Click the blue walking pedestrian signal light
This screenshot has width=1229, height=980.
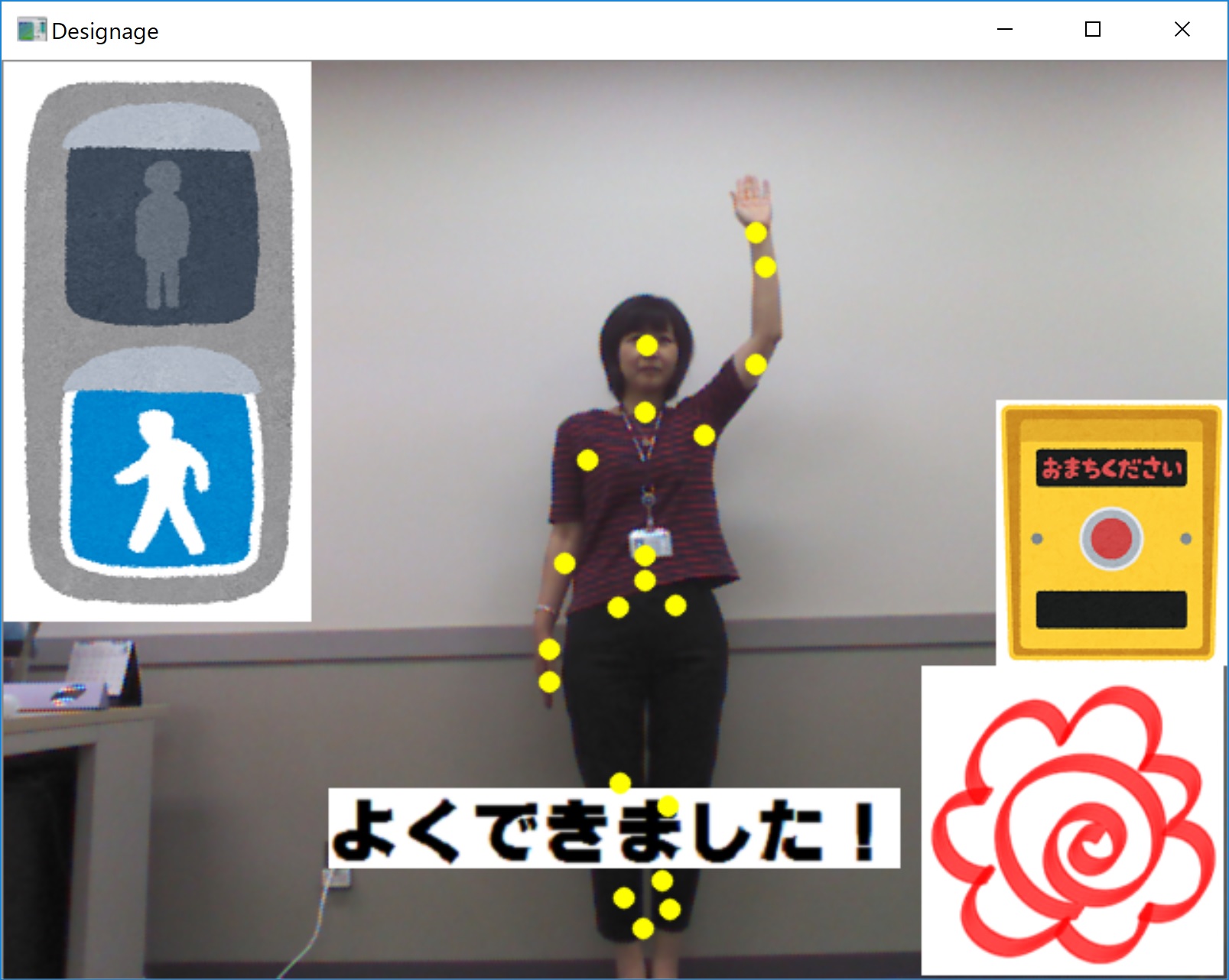[x=161, y=482]
